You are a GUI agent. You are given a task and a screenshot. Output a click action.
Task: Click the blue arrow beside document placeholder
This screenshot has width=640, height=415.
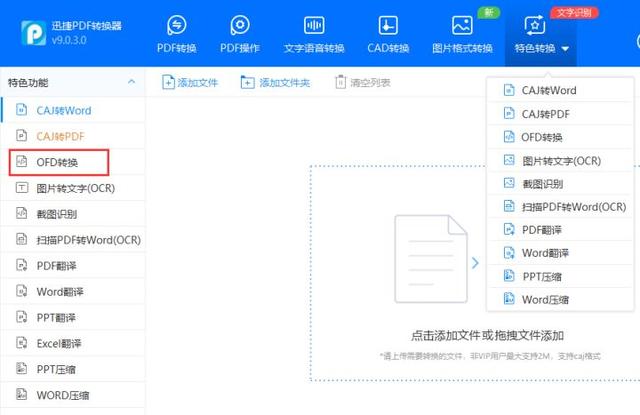click(475, 263)
